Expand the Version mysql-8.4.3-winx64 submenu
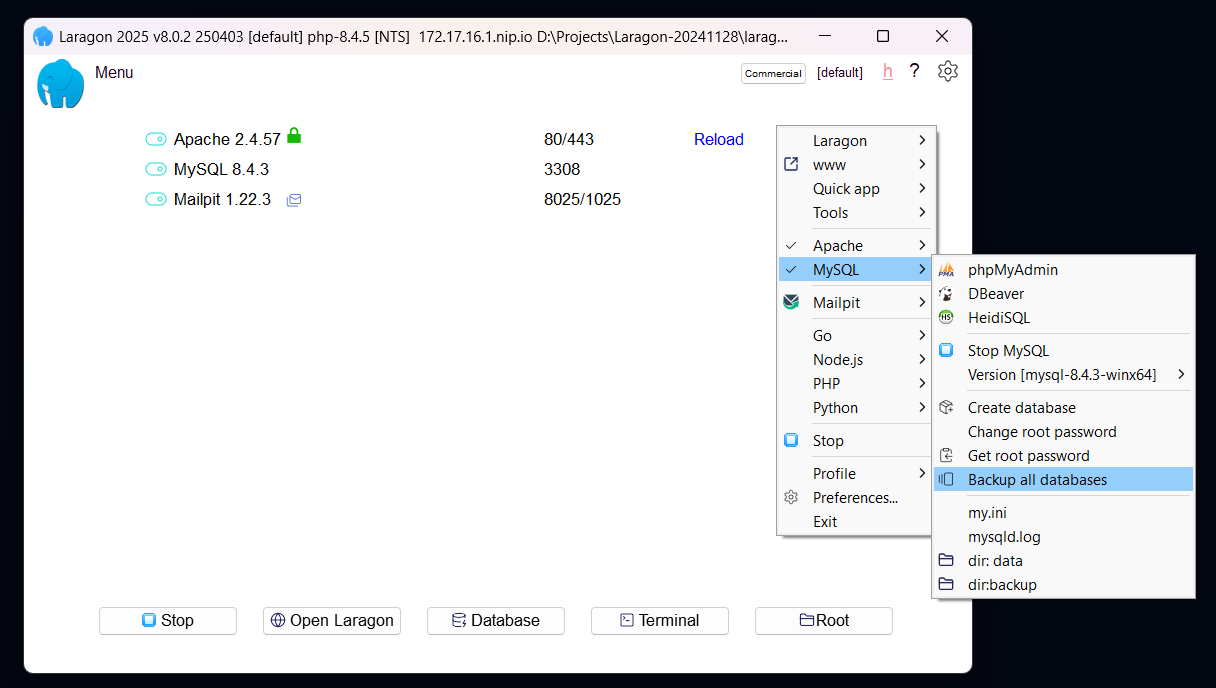 [x=1062, y=375]
